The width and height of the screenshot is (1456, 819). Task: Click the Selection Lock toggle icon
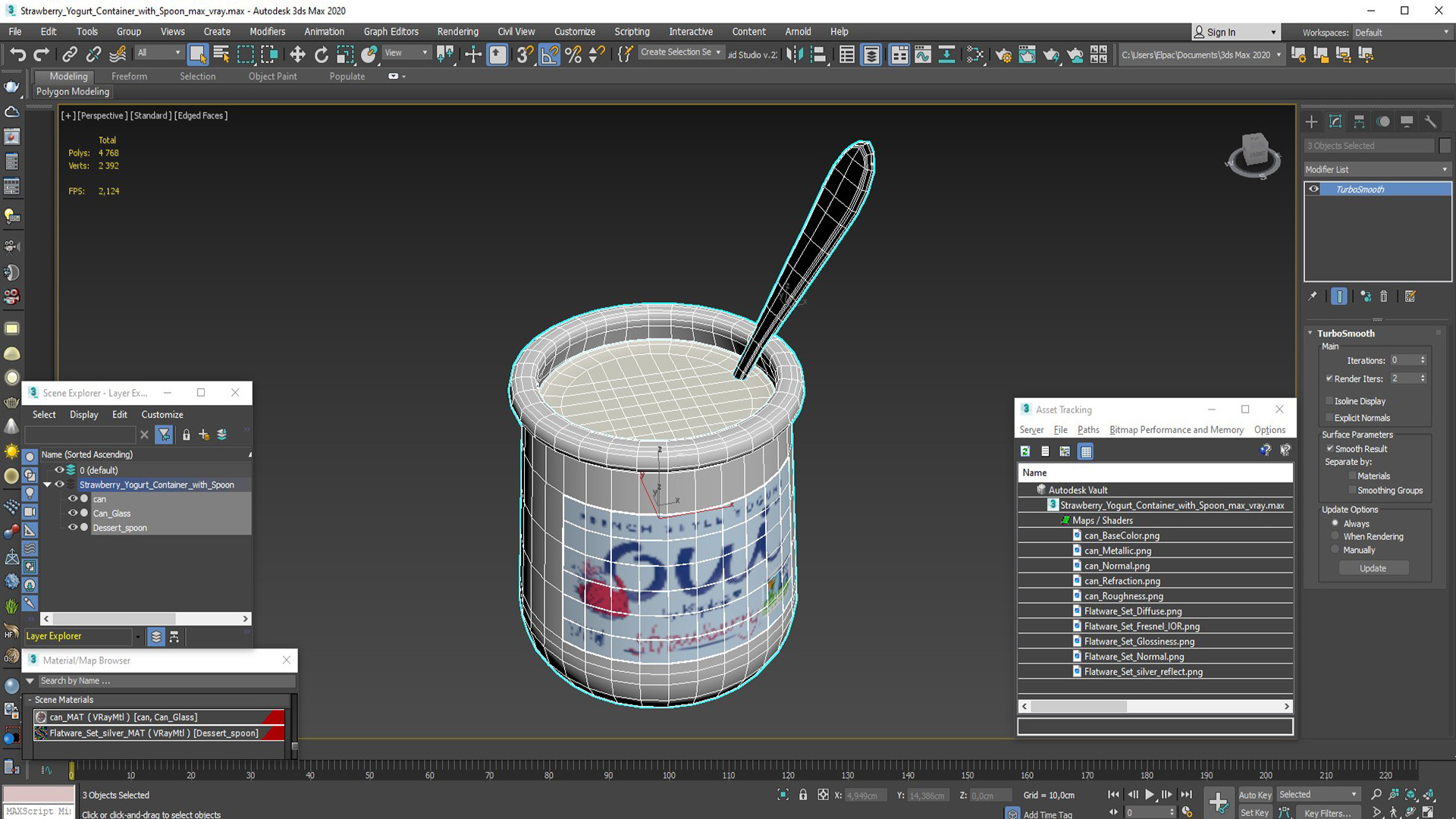tap(803, 795)
